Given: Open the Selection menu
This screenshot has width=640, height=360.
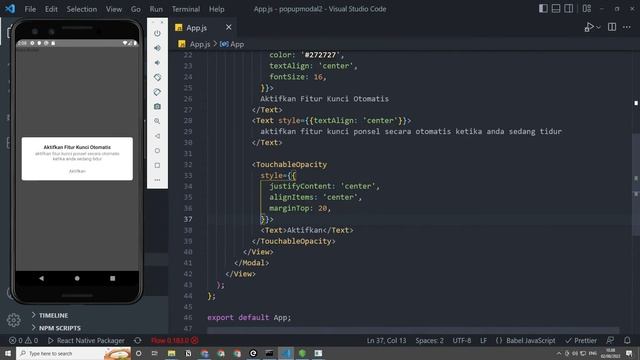Looking at the screenshot, I should point(82,9).
